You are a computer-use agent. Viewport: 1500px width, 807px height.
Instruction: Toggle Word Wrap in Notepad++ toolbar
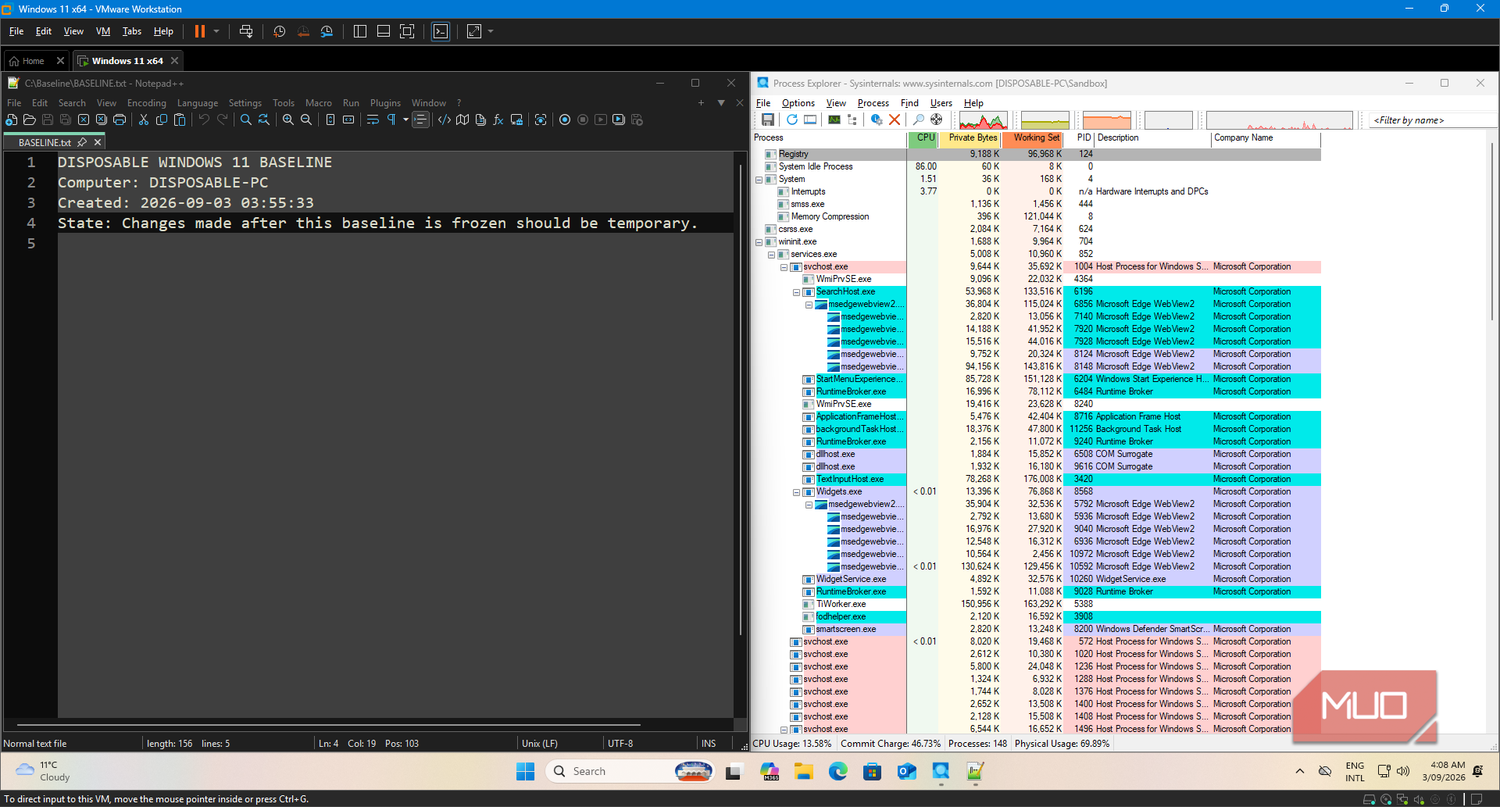[372, 120]
